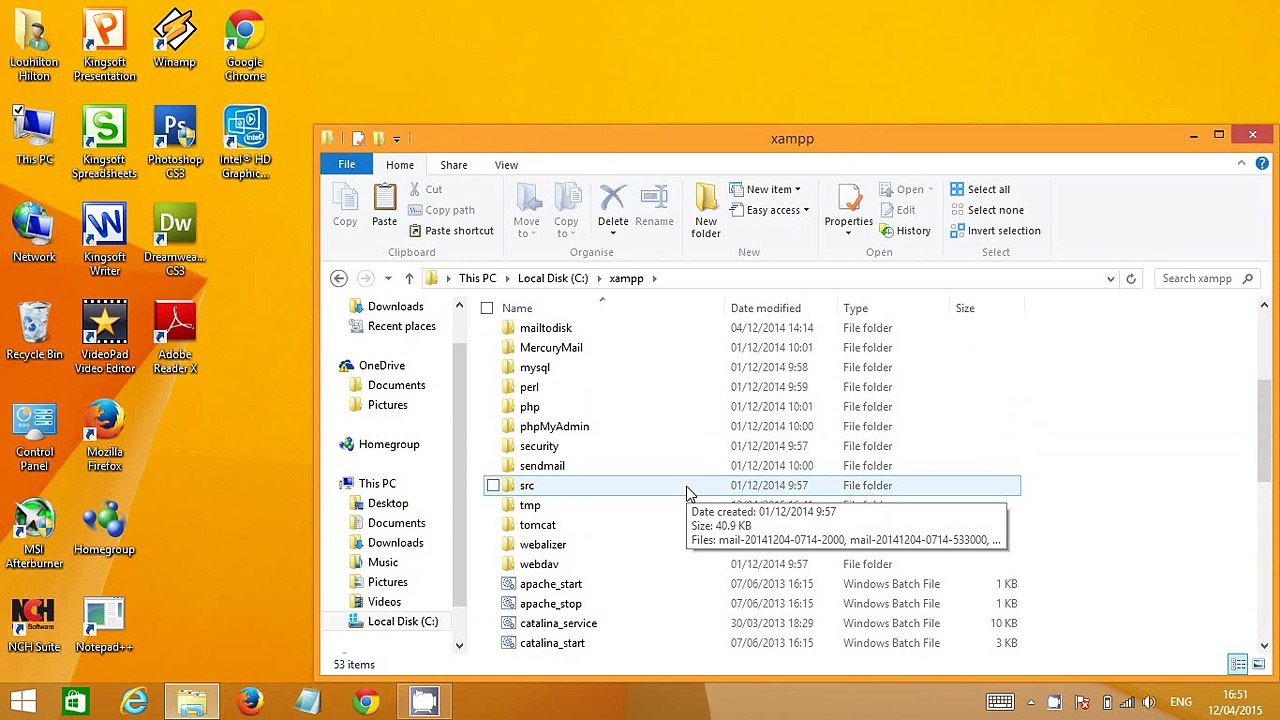
Task: Click the Notepad++ desktop icon
Action: (x=104, y=626)
